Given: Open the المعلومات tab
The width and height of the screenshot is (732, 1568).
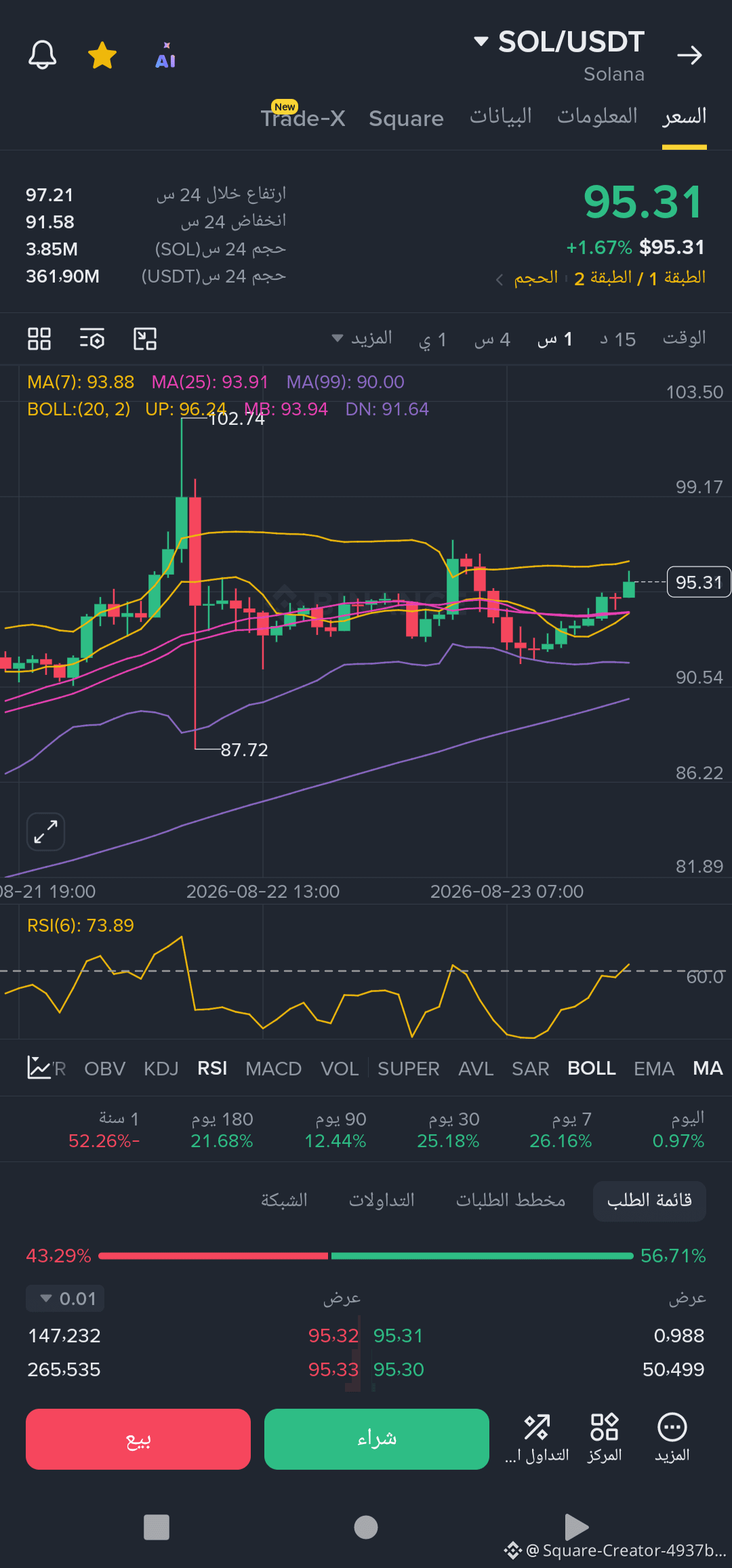Looking at the screenshot, I should pyautogui.click(x=597, y=116).
